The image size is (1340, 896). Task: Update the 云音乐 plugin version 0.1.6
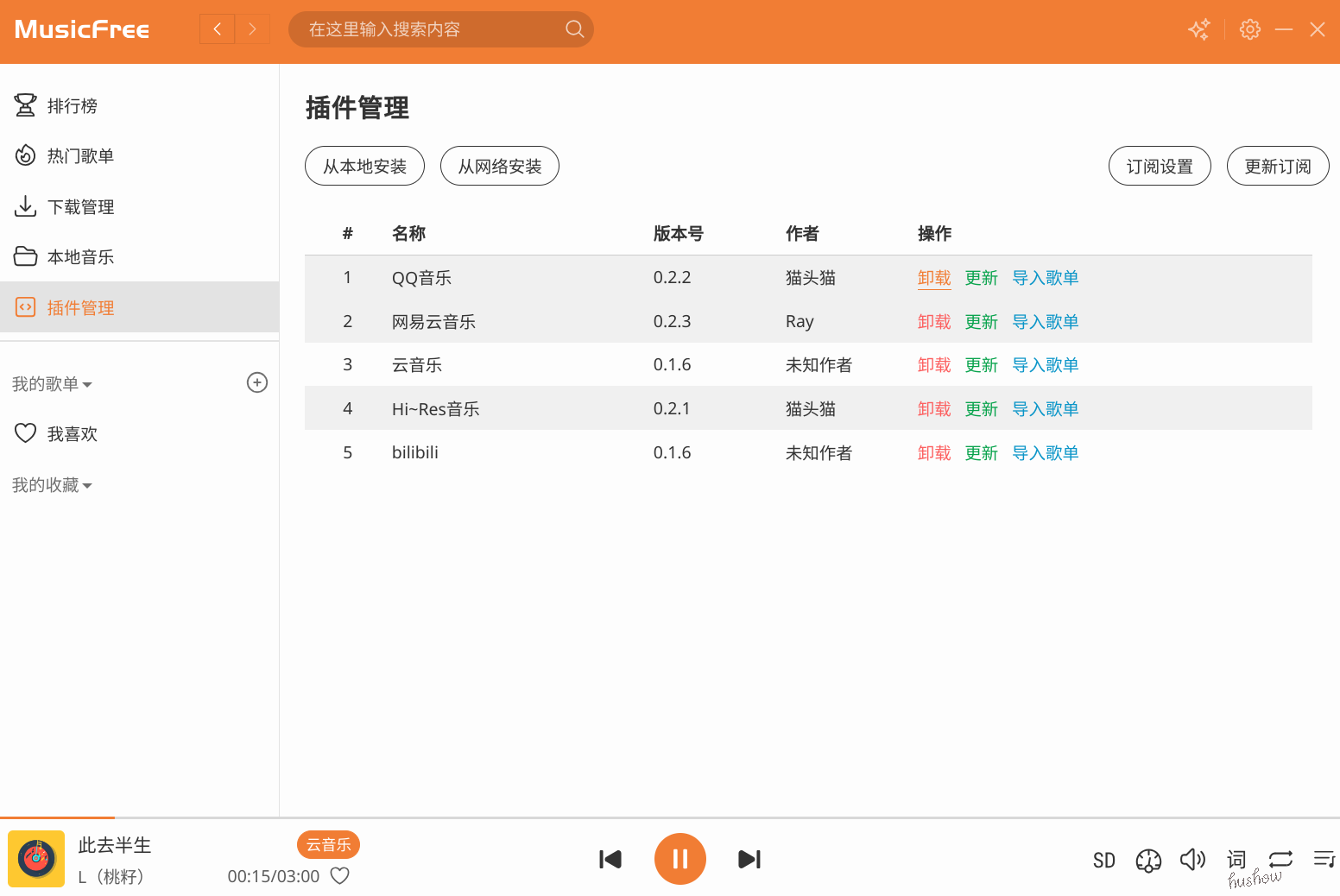click(982, 365)
